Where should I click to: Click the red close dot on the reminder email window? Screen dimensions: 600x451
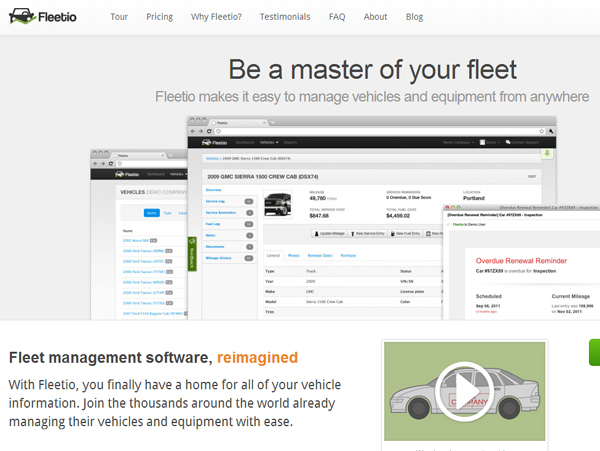coord(447,208)
